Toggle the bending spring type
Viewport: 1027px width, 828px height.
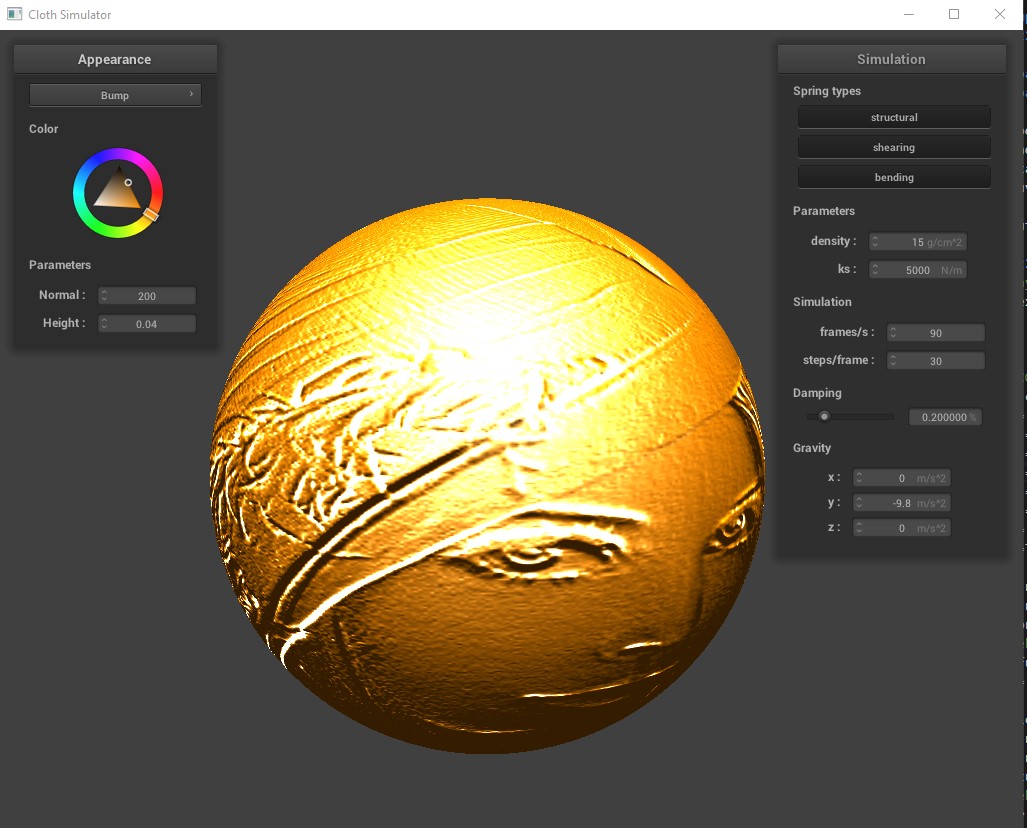(894, 178)
